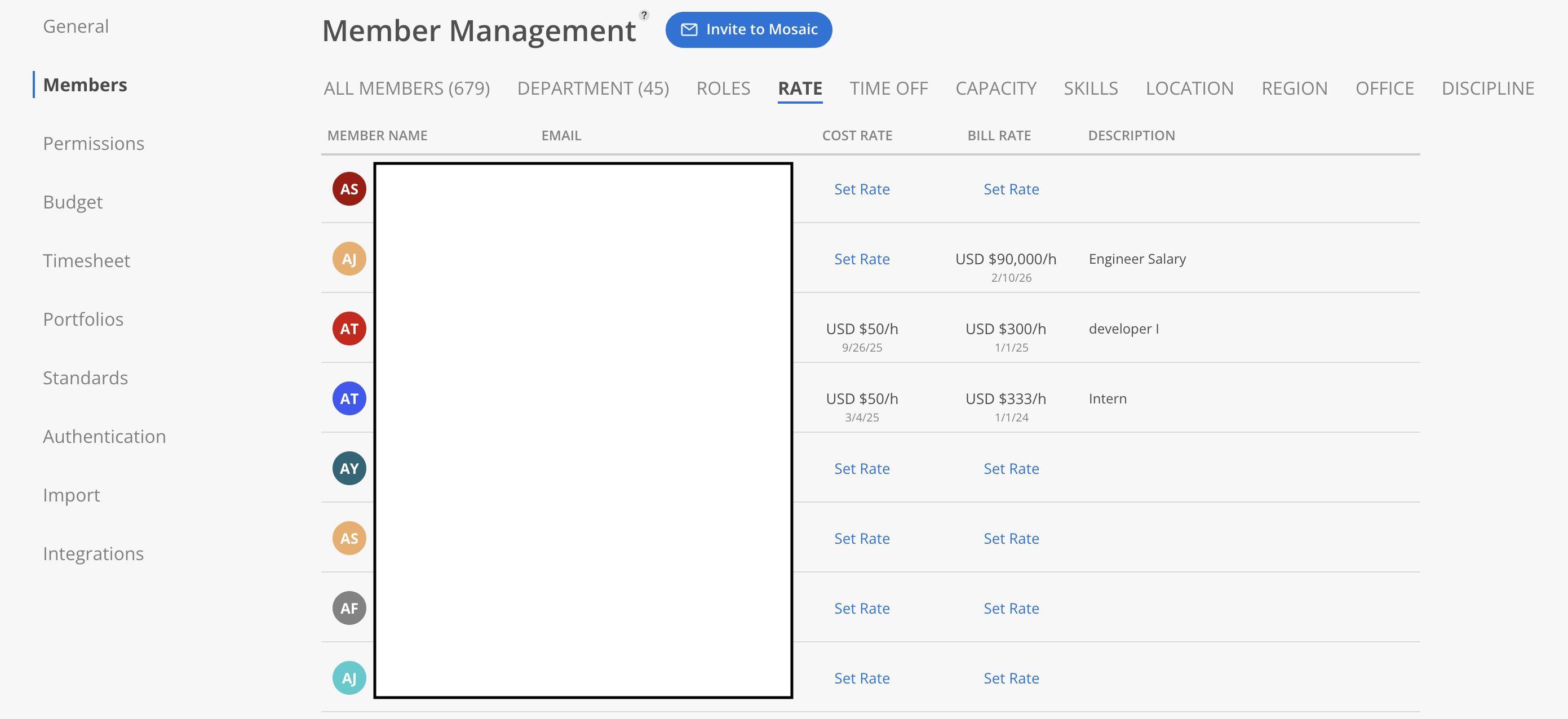Click the light teal AJ avatar
Screen dimensions: 1568x719
pos(349,678)
